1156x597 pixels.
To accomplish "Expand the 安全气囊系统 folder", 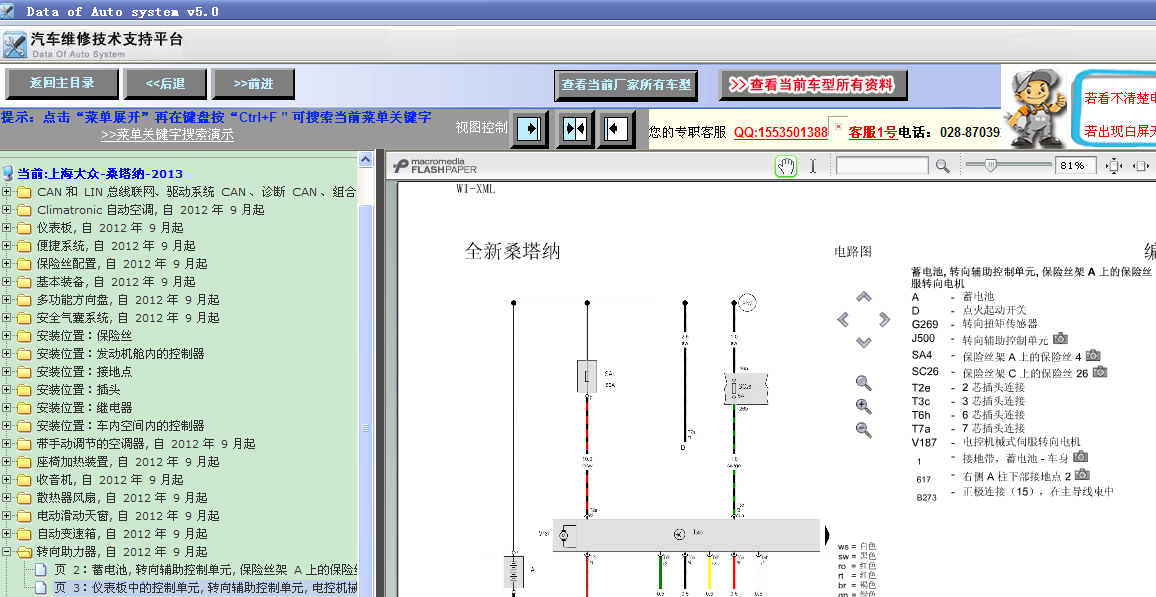I will click(7, 318).
